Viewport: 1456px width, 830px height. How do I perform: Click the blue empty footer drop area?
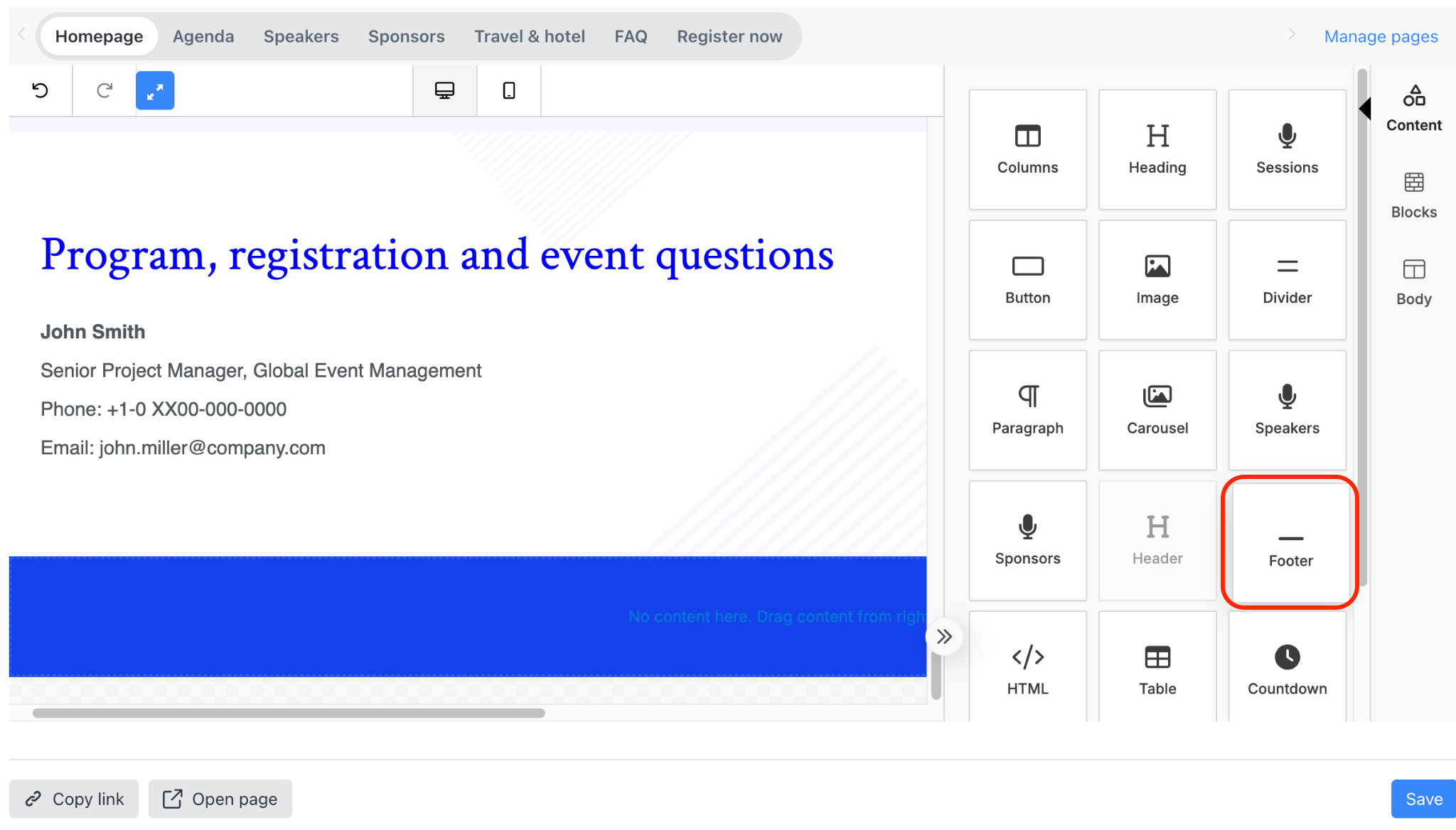468,616
